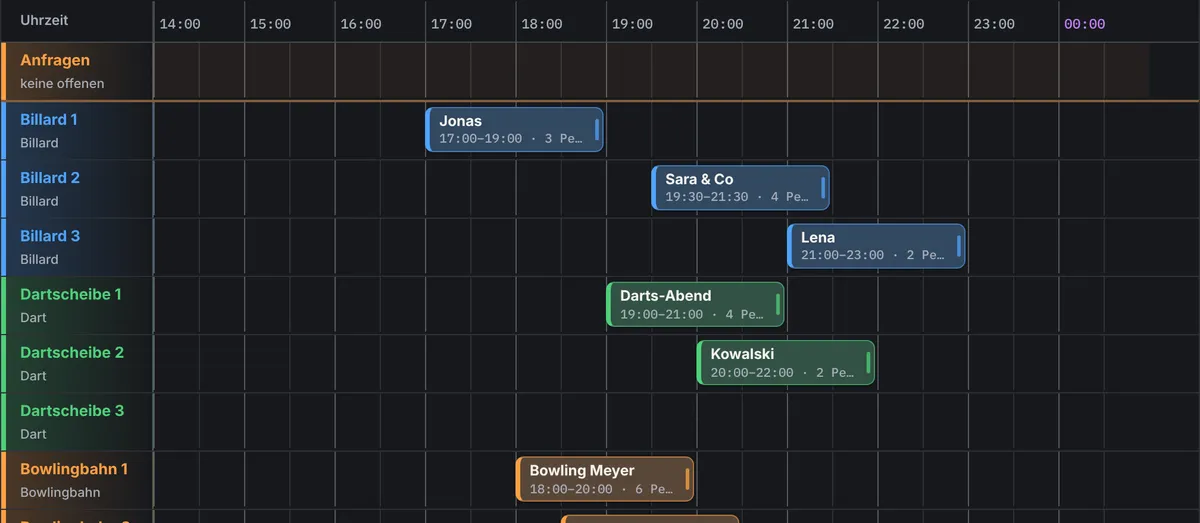Image resolution: width=1200 pixels, height=523 pixels.
Task: Click the 18:00 time header
Action: click(x=542, y=24)
